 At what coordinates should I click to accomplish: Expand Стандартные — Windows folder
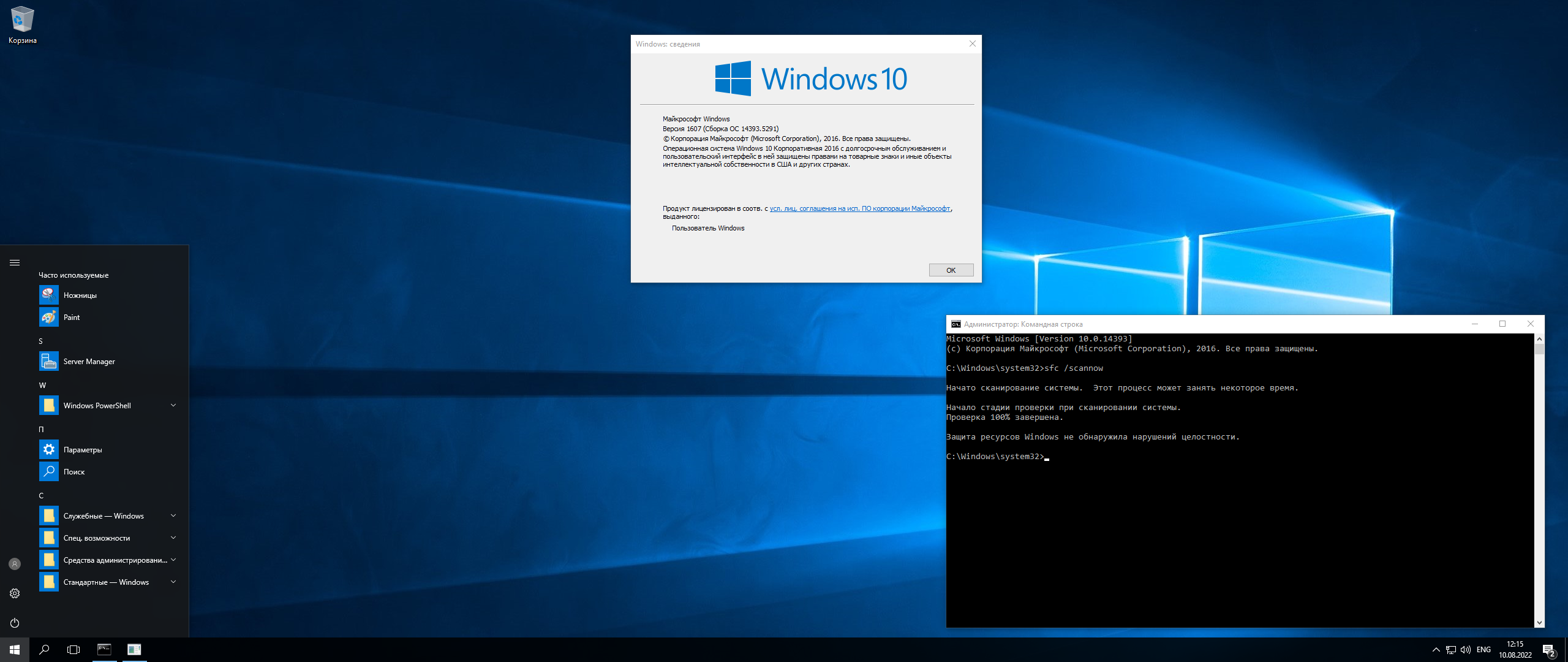[x=173, y=582]
